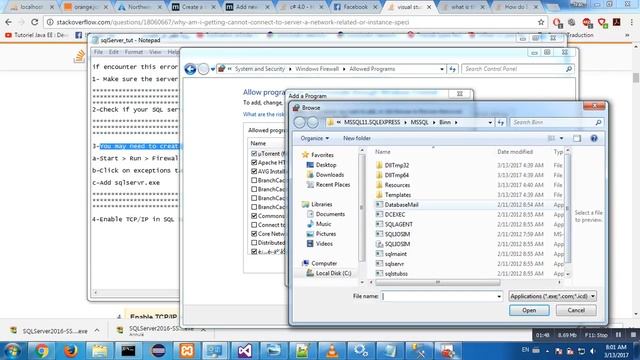
Task: Click the browser reload button
Action: coord(35,22)
